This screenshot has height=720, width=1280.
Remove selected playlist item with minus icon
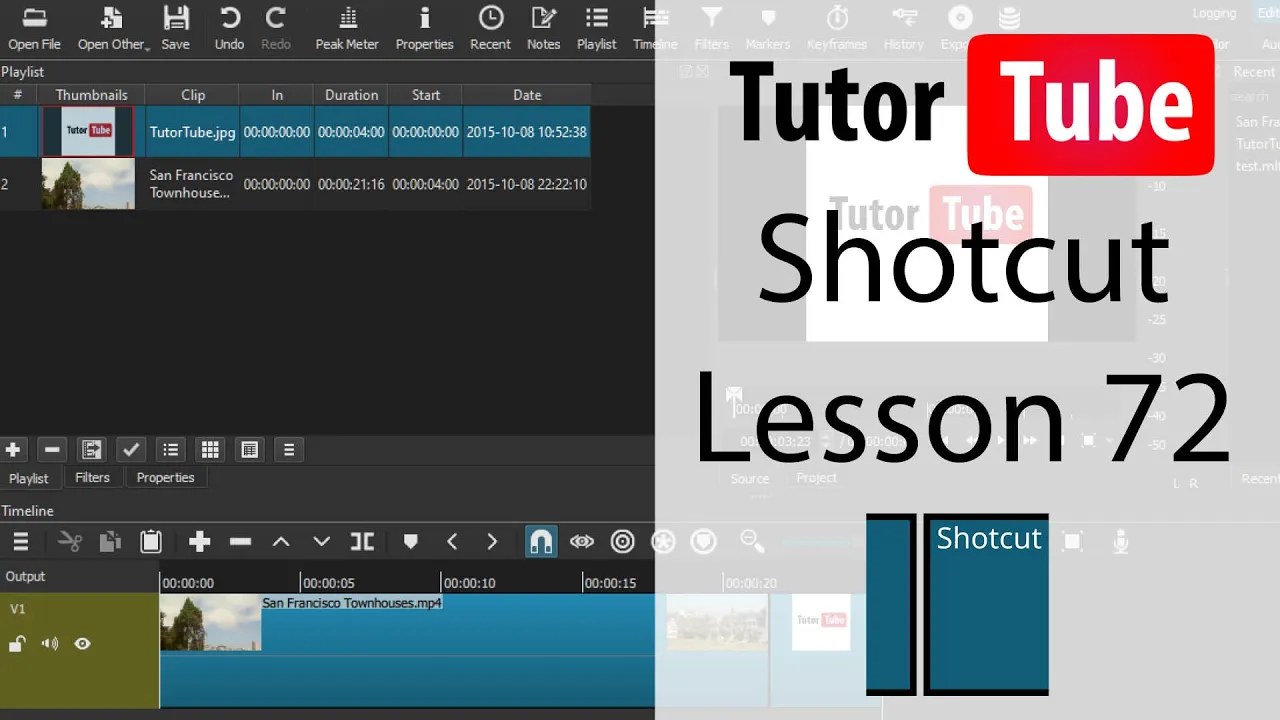tap(53, 450)
